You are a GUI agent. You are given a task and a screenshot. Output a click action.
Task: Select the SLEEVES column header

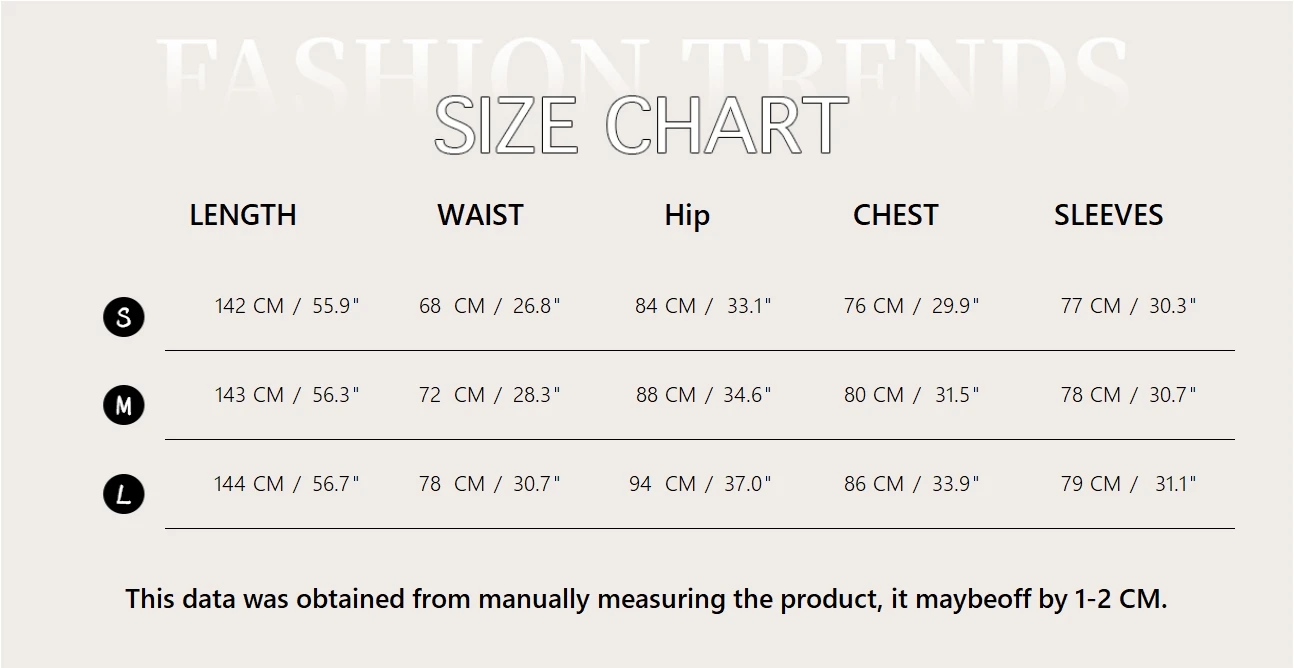(1108, 215)
